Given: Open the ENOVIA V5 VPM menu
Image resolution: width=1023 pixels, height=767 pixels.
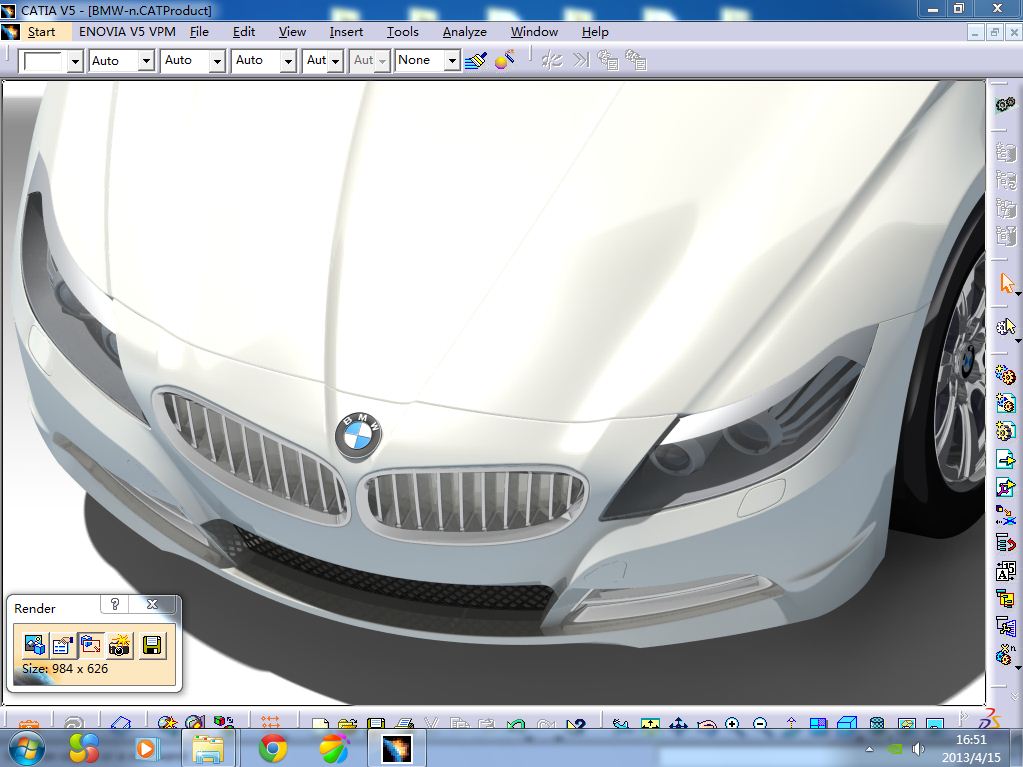Looking at the screenshot, I should (127, 32).
